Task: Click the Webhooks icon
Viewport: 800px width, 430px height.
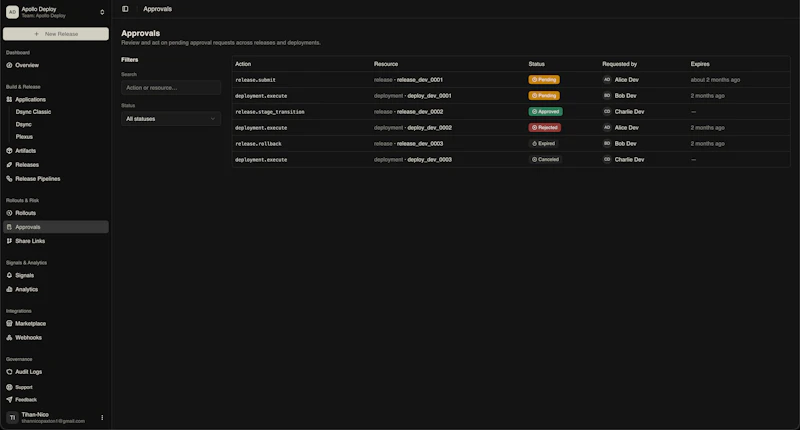Action: (x=9, y=338)
